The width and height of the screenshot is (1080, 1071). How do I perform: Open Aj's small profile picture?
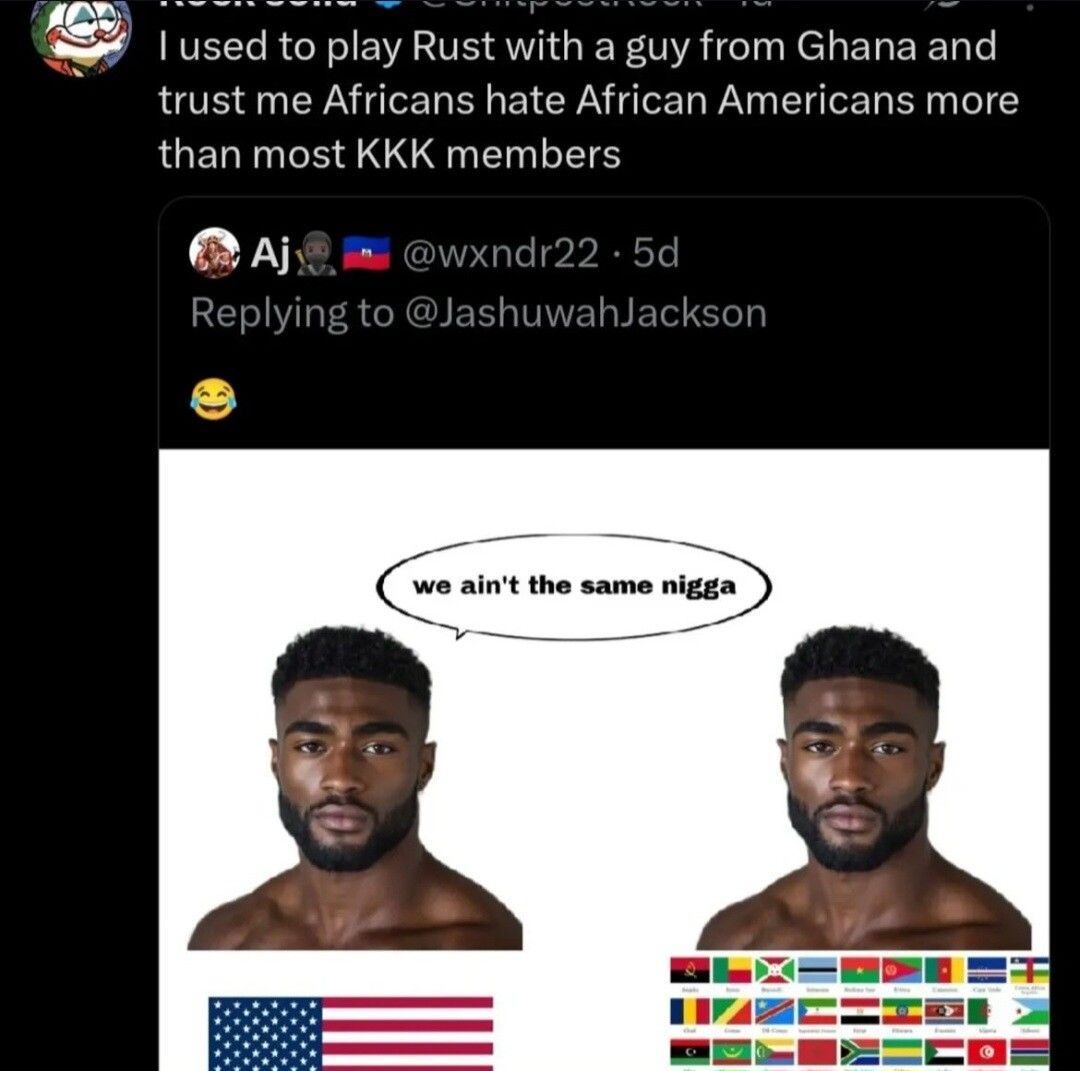coord(213,255)
